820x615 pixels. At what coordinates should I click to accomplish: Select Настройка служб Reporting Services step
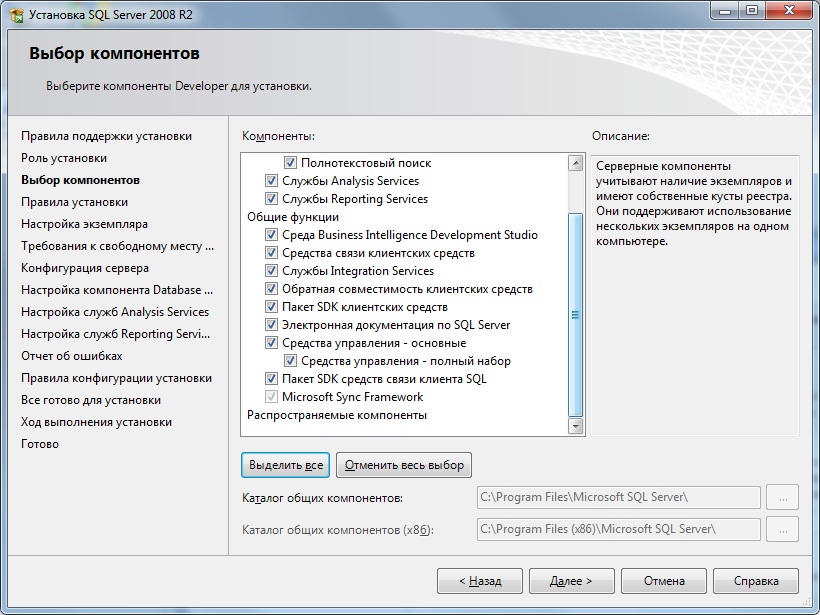[116, 334]
